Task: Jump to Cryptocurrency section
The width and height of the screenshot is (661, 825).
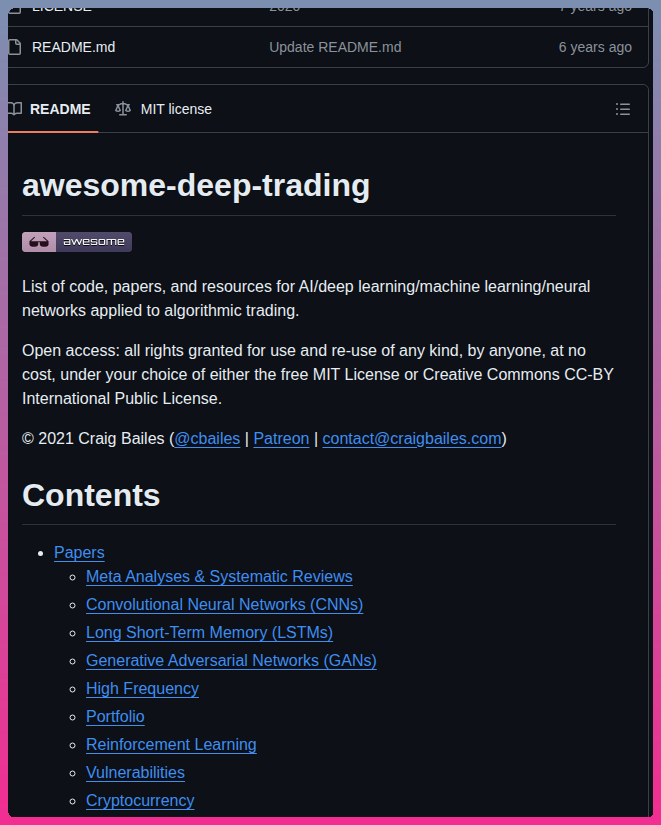Action: pos(141,801)
